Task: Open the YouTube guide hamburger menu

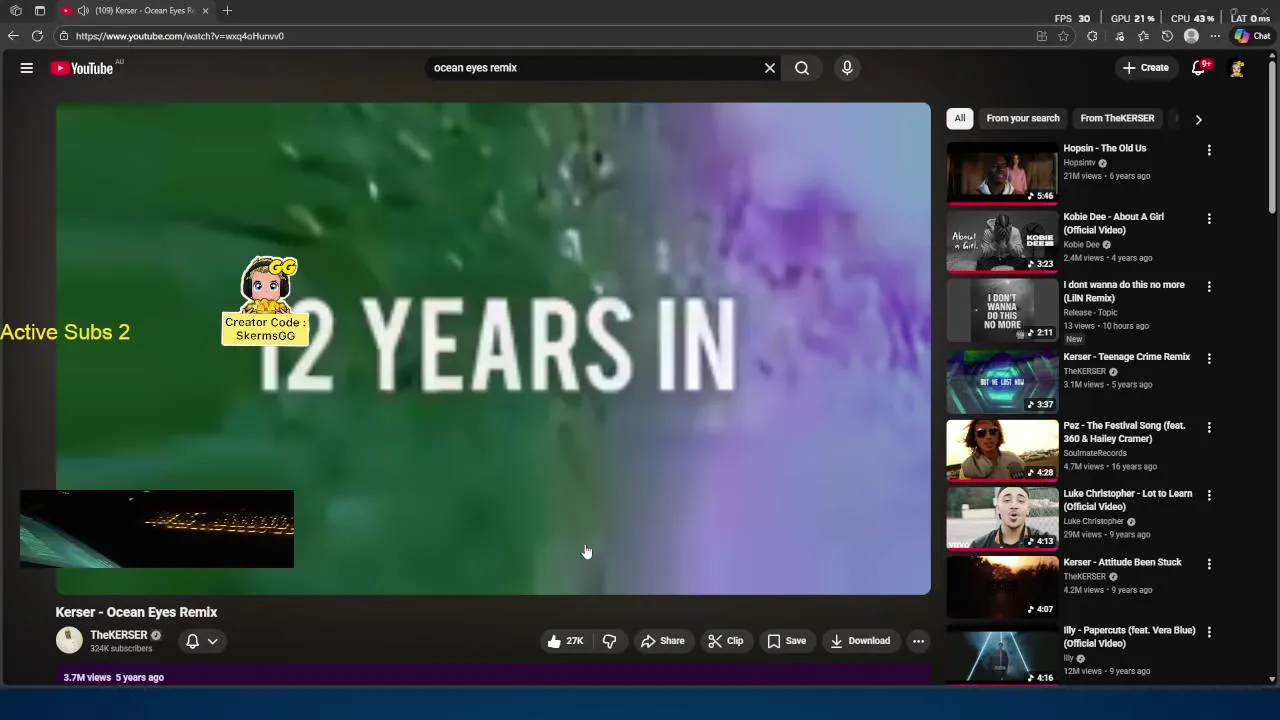Action: [27, 68]
